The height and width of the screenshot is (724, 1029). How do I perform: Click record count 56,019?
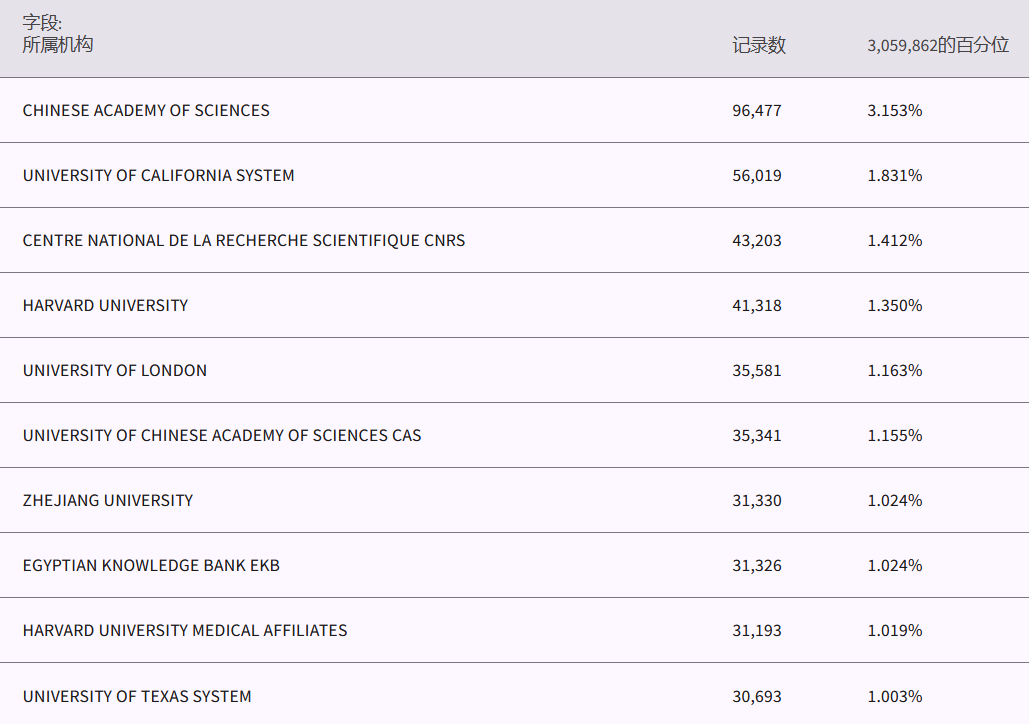tap(756, 176)
